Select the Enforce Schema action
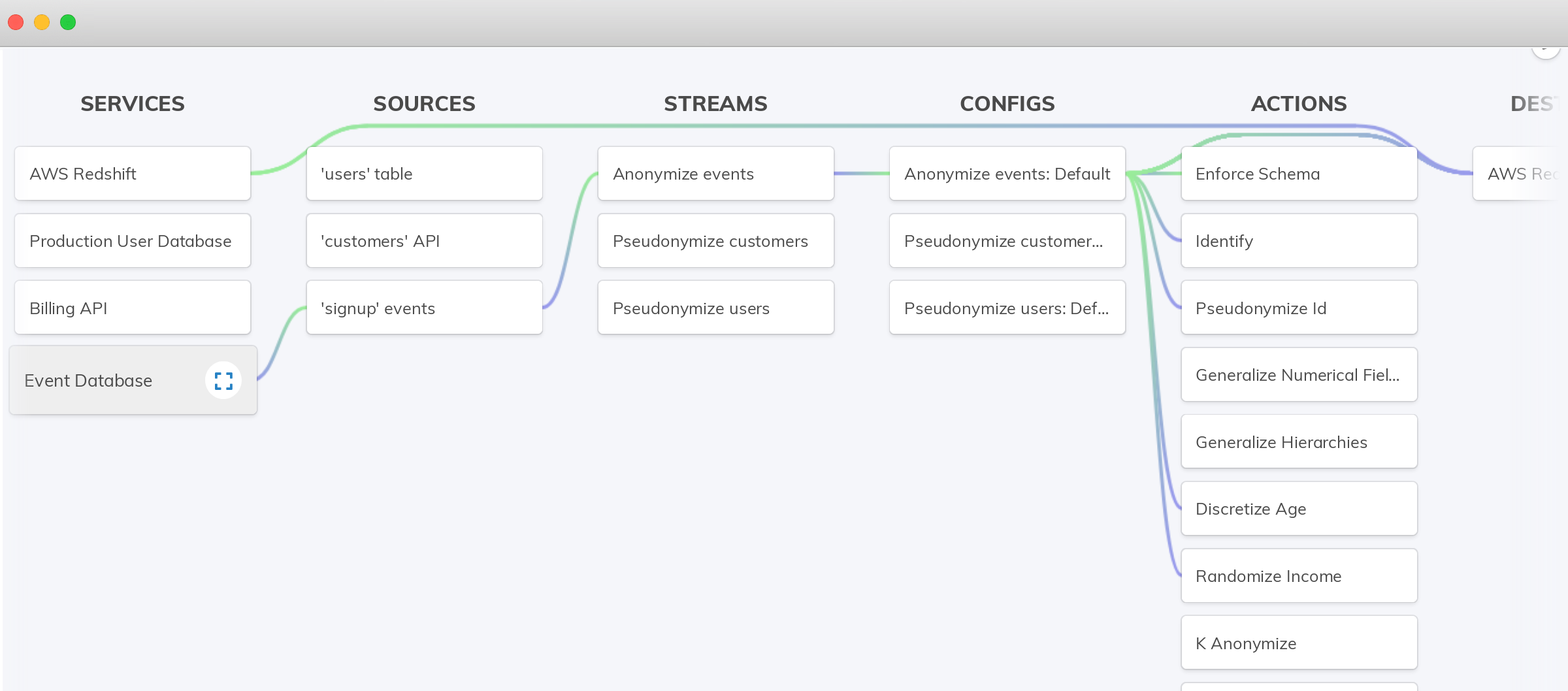 coord(1299,174)
